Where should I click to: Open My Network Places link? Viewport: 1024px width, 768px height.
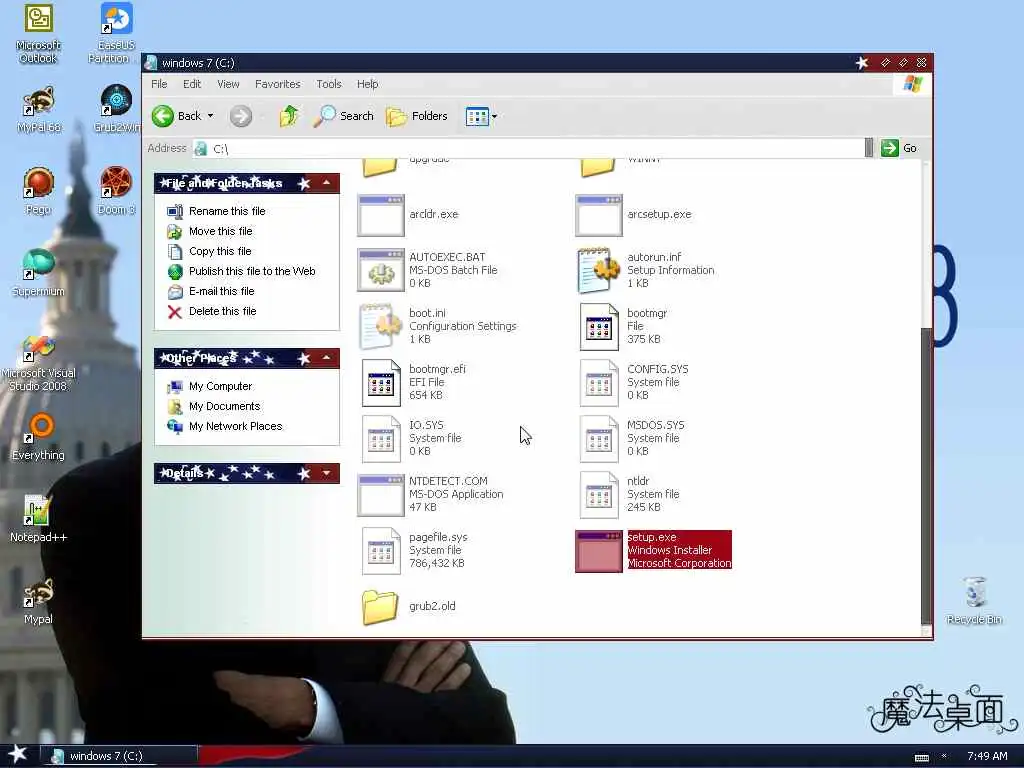pyautogui.click(x=235, y=426)
